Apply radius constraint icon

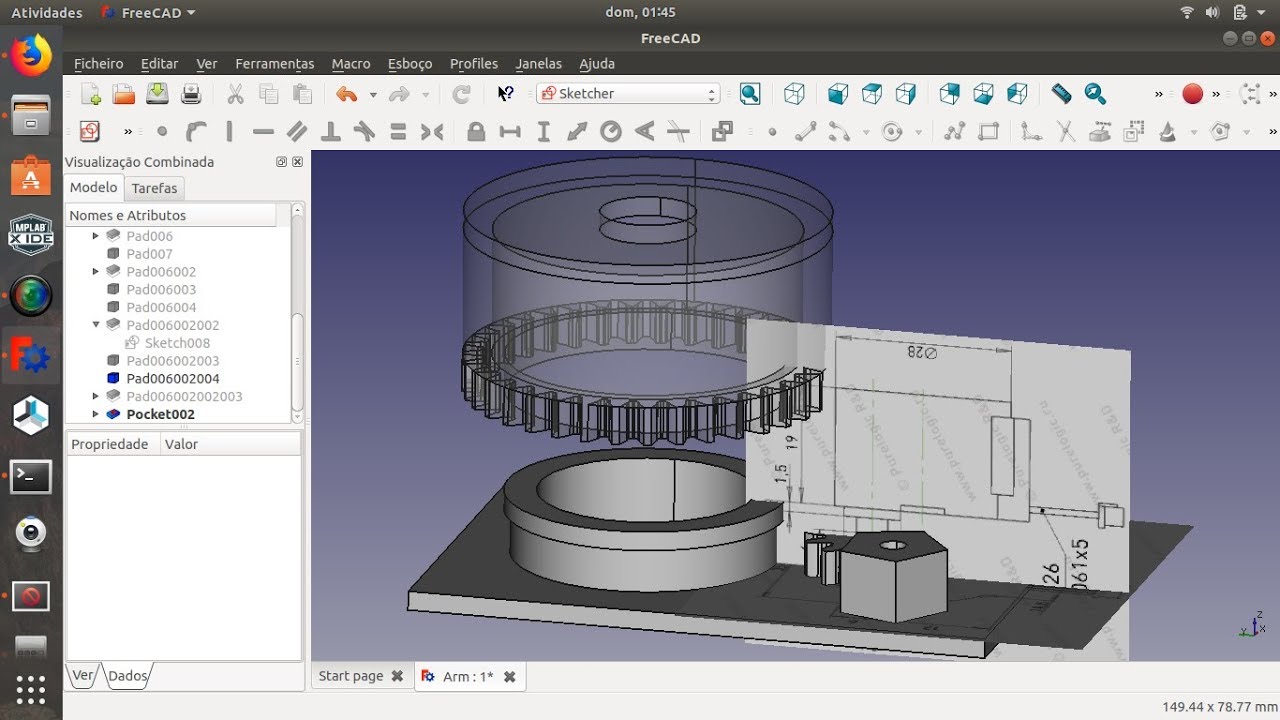pyautogui.click(x=611, y=131)
